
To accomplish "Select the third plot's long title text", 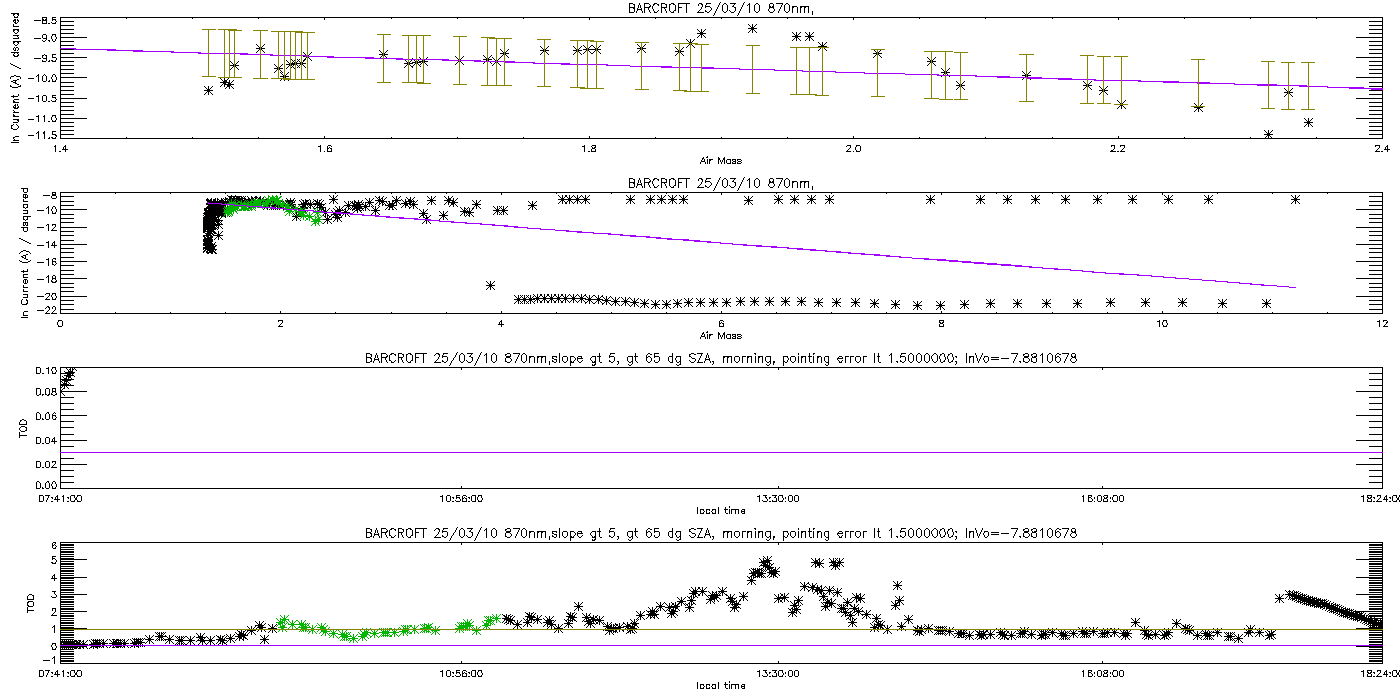I will point(720,358).
